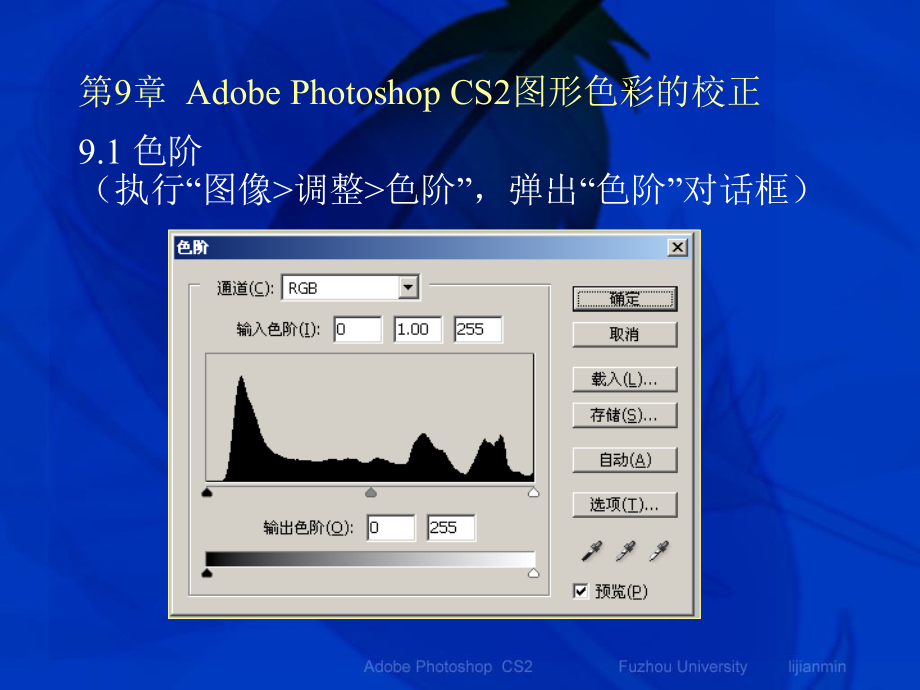The height and width of the screenshot is (690, 920).
Task: Open the 选项(T) options dialog
Action: tap(624, 504)
